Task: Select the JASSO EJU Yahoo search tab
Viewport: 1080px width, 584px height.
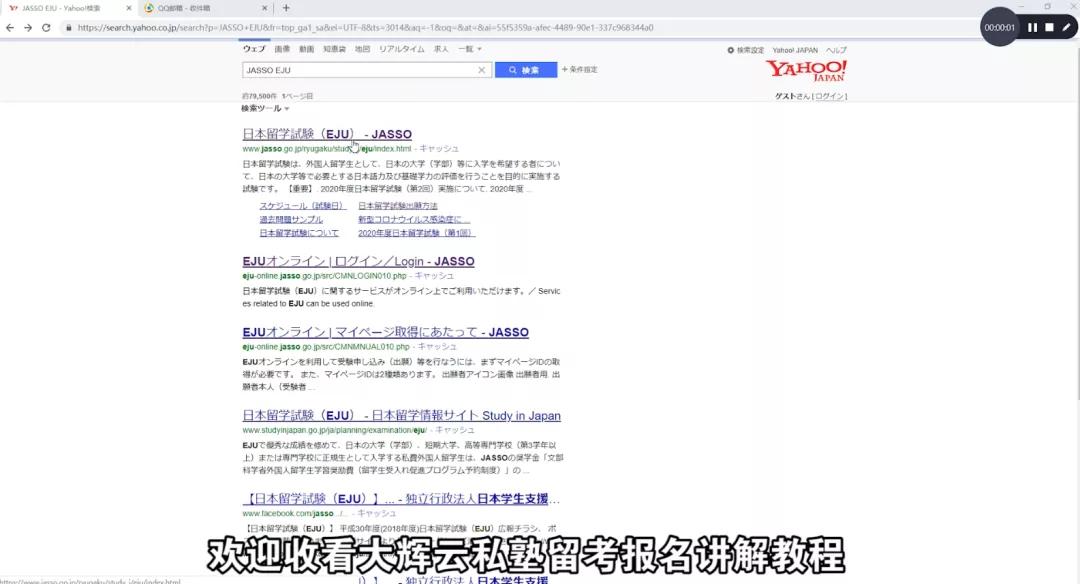Action: point(69,8)
